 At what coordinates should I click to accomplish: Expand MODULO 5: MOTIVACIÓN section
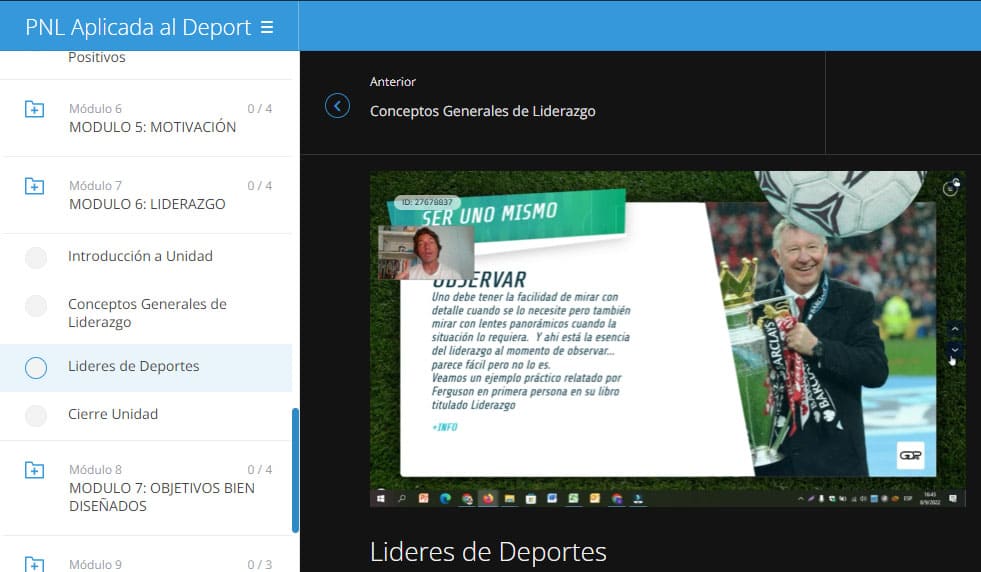pyautogui.click(x=152, y=127)
